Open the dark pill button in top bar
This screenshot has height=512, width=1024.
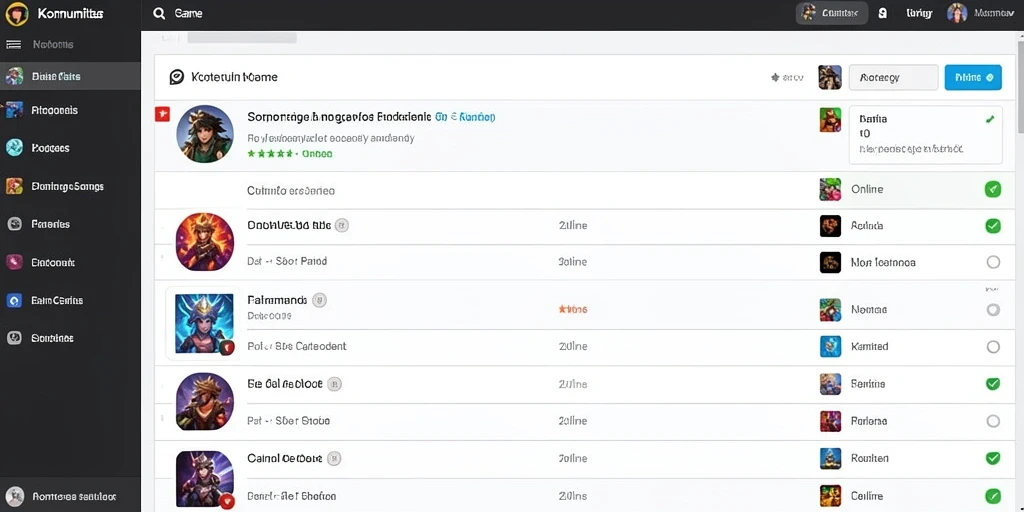click(831, 13)
